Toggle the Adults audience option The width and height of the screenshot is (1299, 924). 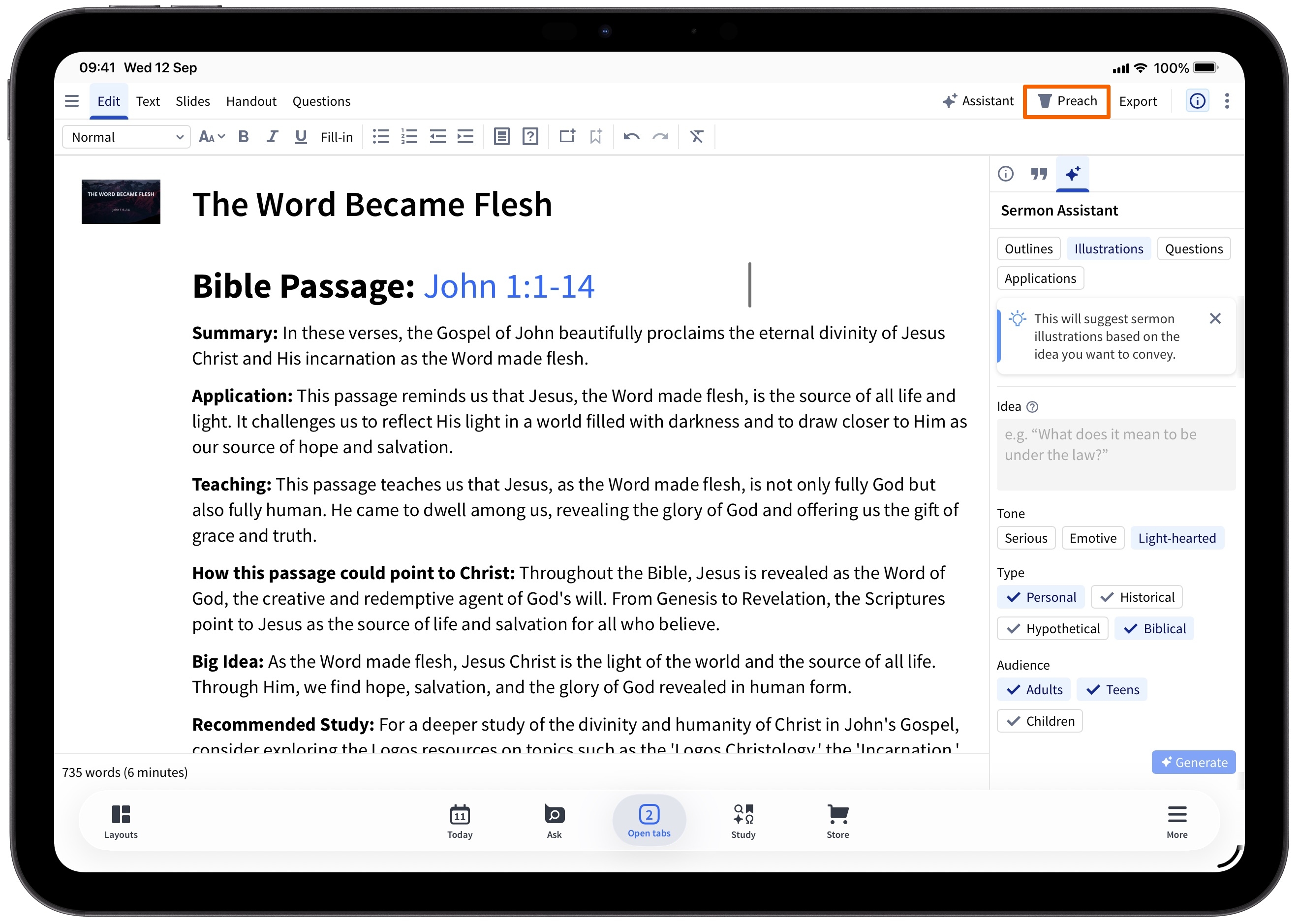1034,690
